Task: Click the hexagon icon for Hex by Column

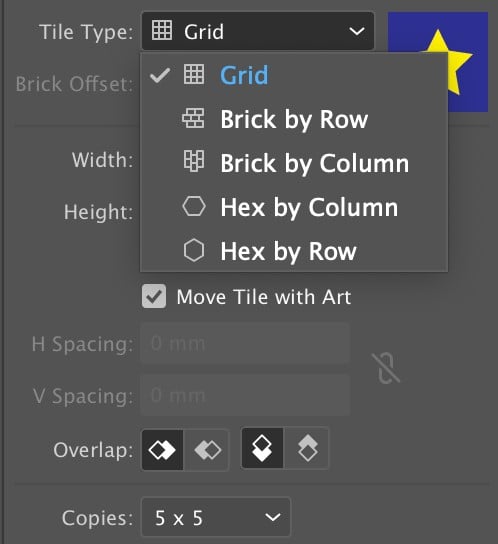Action: (194, 206)
